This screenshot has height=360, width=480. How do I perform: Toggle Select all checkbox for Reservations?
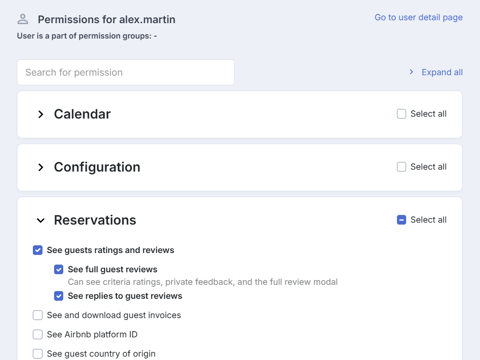[x=401, y=220]
